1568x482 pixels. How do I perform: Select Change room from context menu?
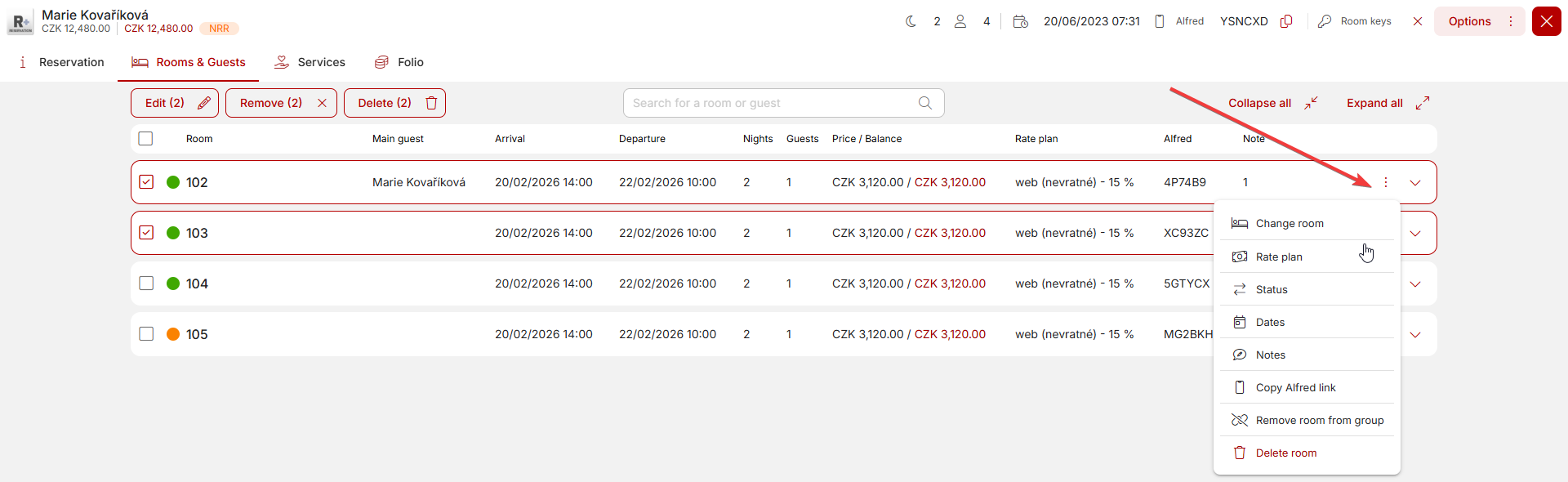pos(1289,224)
